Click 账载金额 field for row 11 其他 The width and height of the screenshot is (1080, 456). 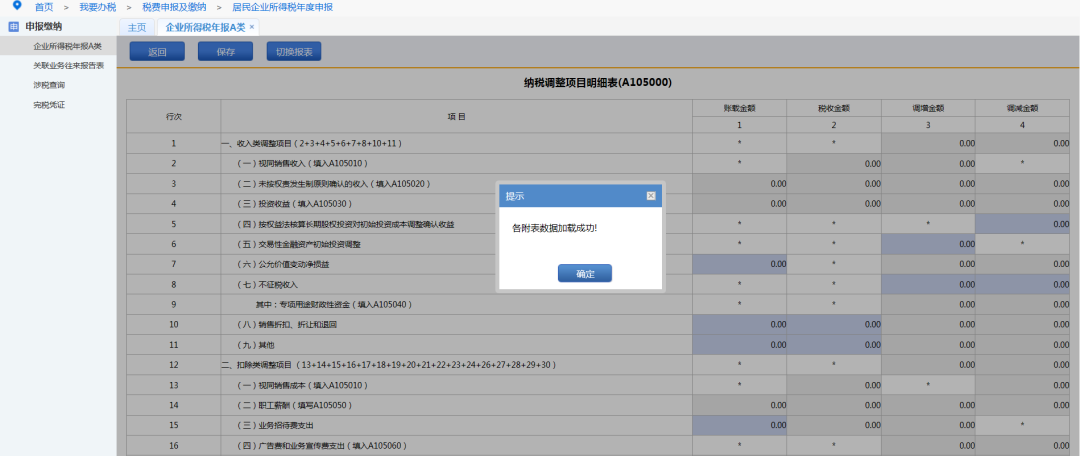click(x=740, y=344)
